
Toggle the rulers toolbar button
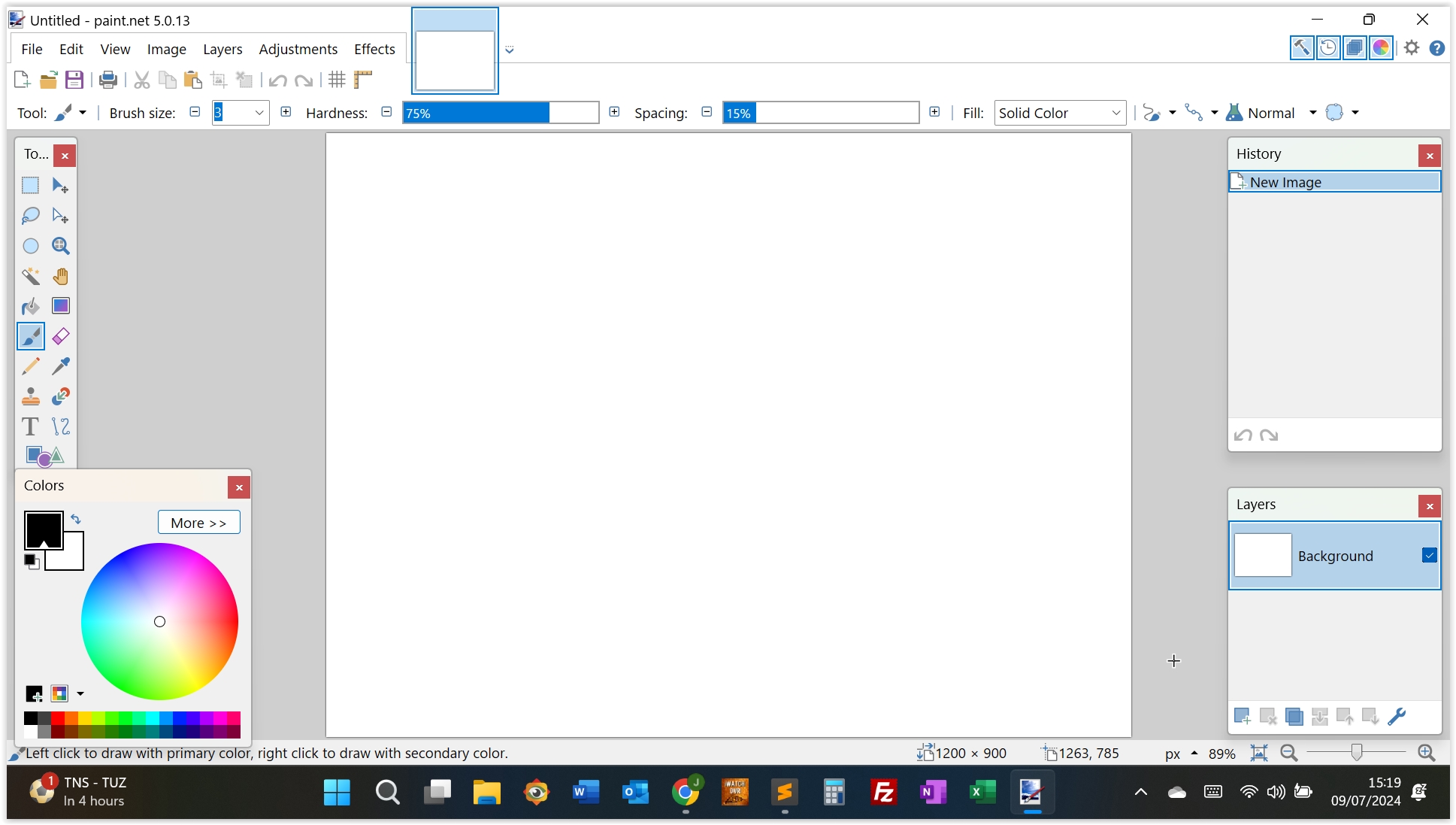pyautogui.click(x=363, y=80)
